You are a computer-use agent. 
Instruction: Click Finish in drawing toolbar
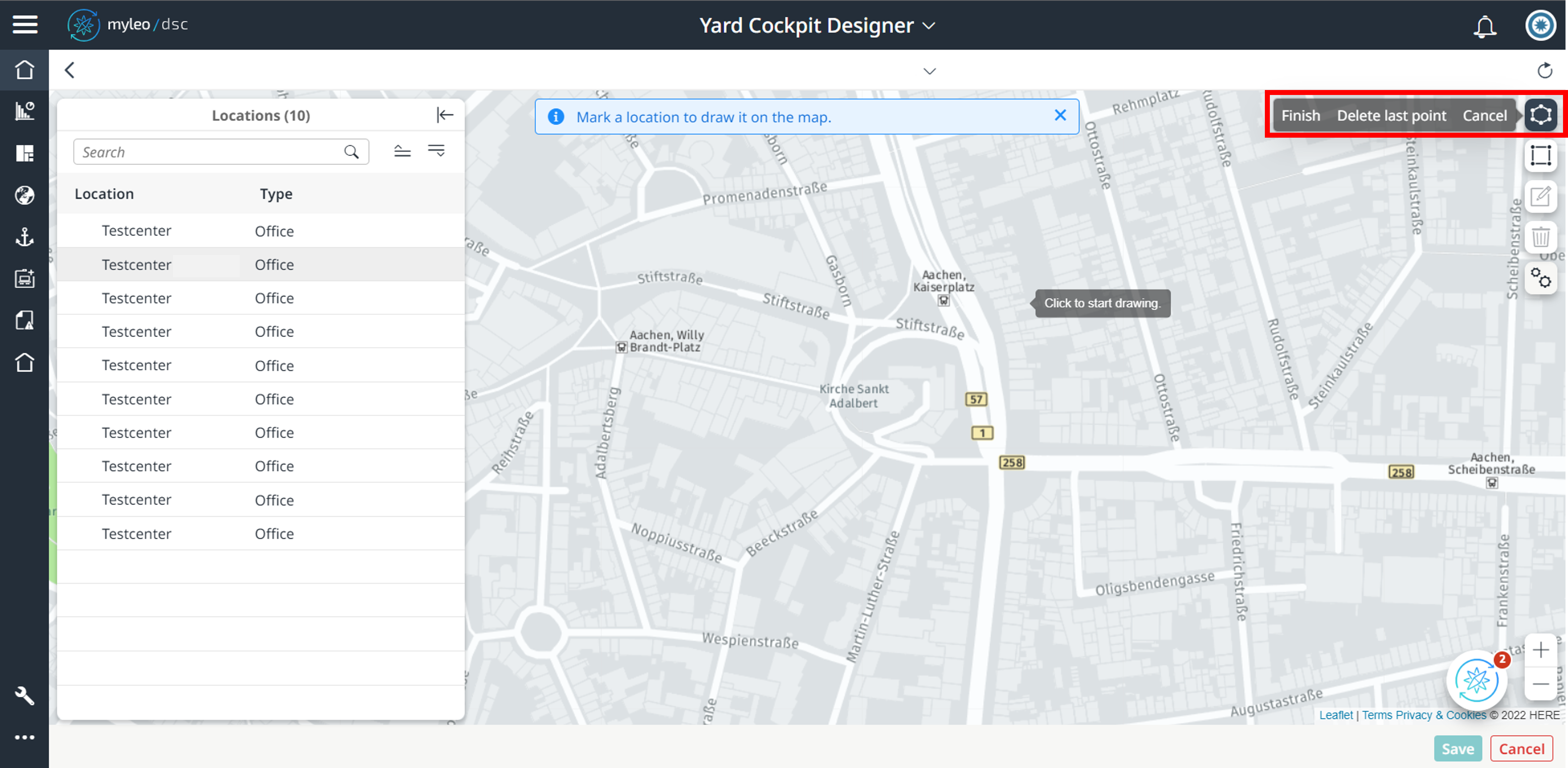(1300, 116)
